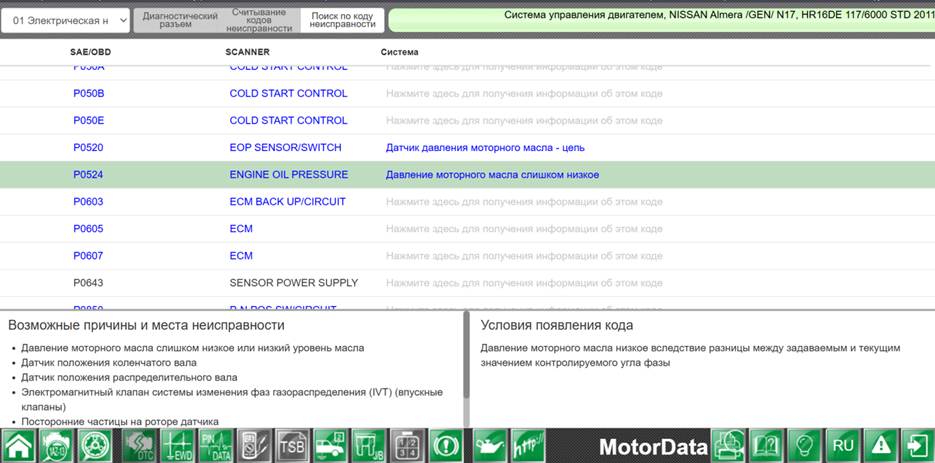This screenshot has height=463, width=935.
Task: Click the SCANNER column header
Action: (x=247, y=53)
